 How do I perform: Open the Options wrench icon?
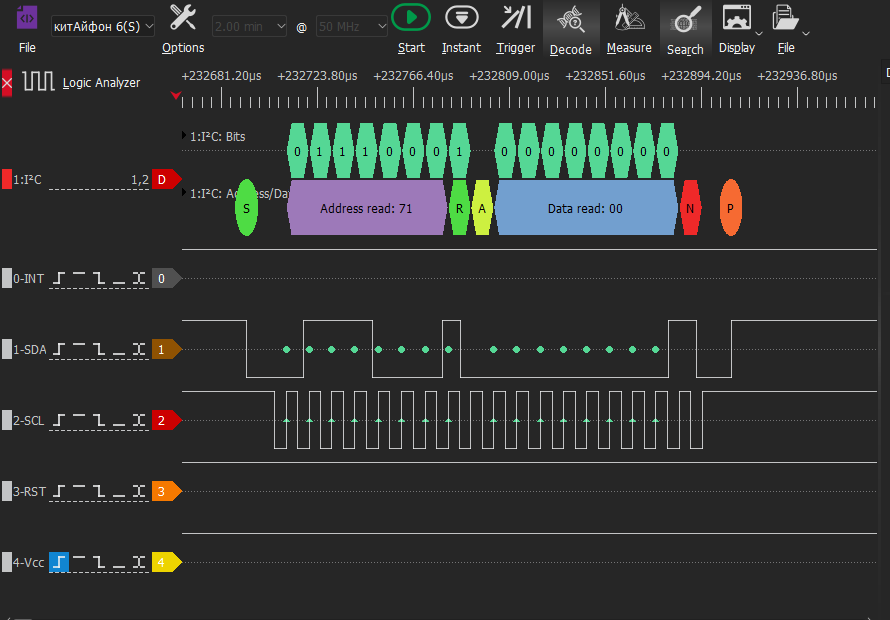(183, 18)
